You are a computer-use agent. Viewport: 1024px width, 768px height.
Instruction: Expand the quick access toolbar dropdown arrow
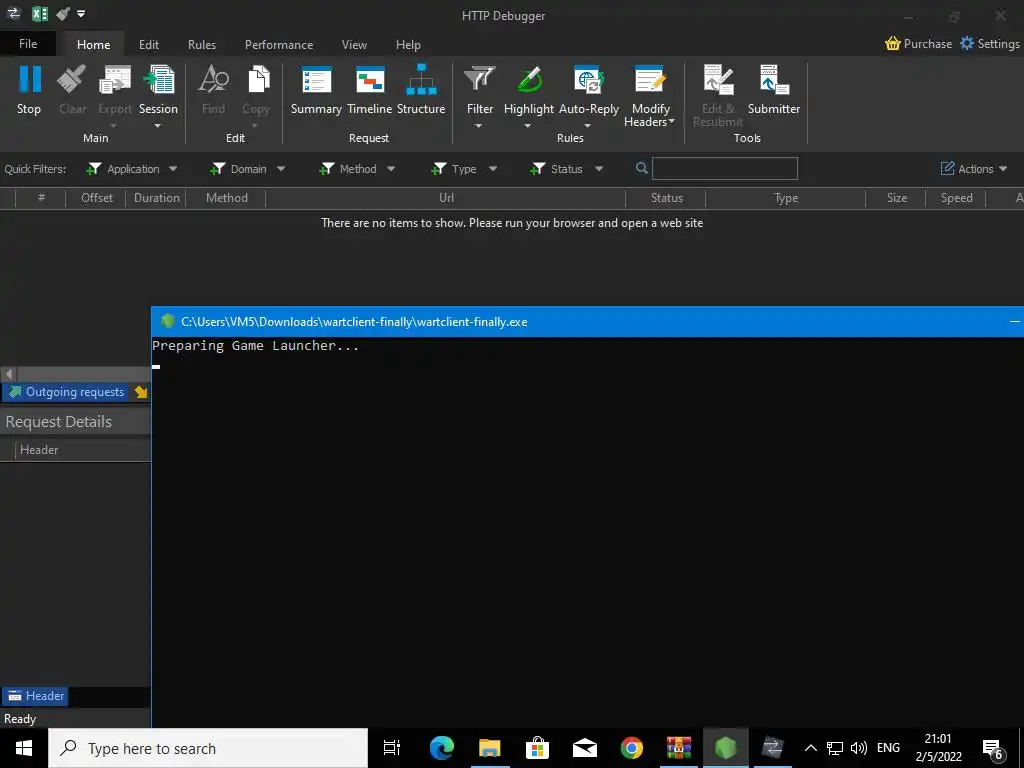pyautogui.click(x=81, y=14)
